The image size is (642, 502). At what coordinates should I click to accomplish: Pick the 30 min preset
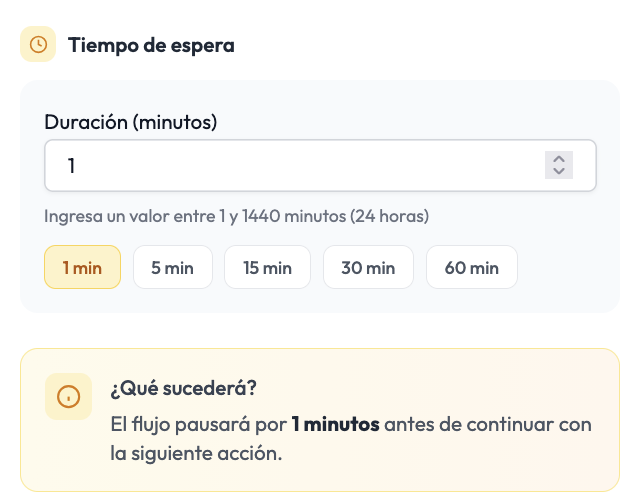point(368,267)
